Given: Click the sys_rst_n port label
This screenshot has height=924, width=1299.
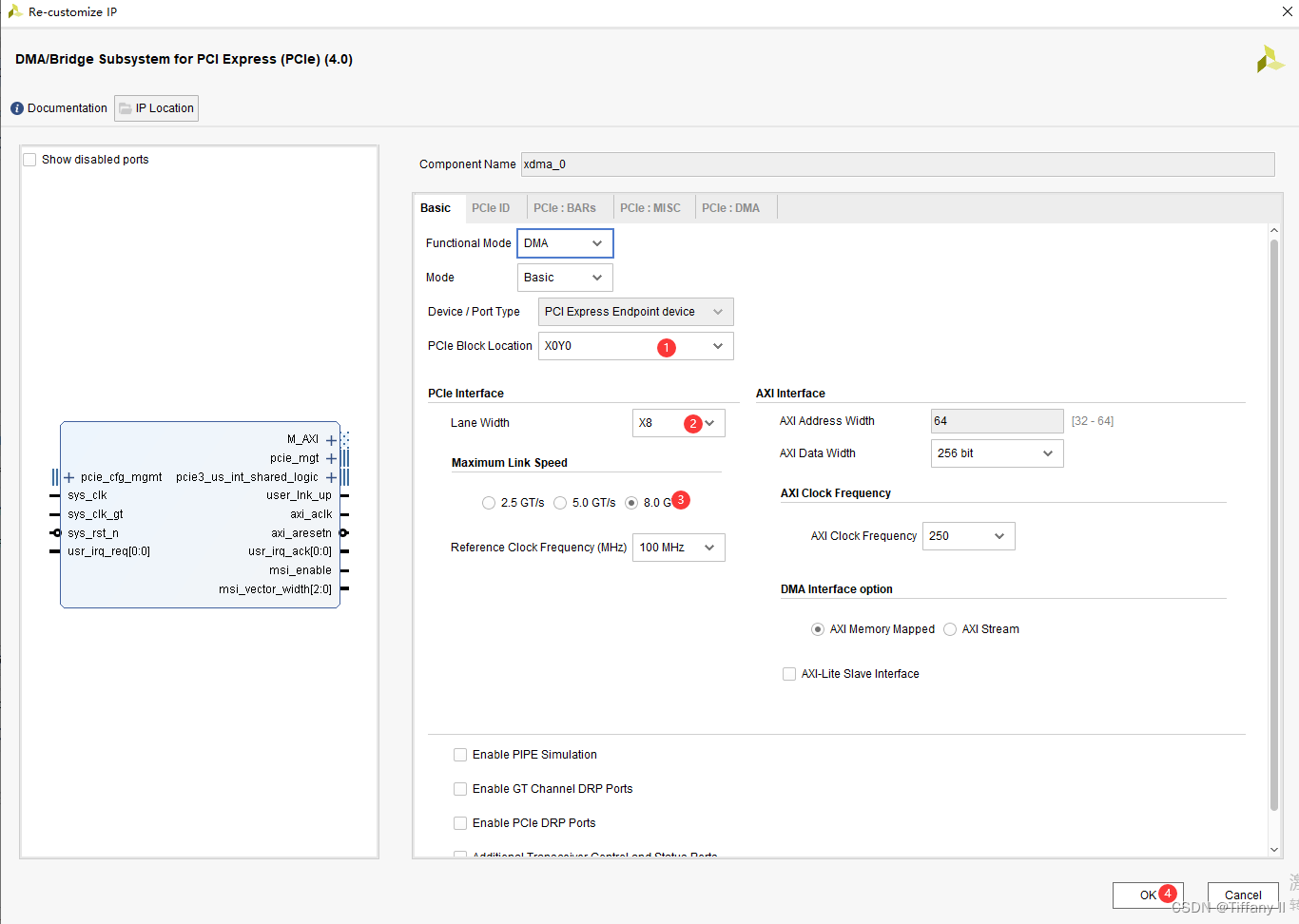Looking at the screenshot, I should coord(93,533).
